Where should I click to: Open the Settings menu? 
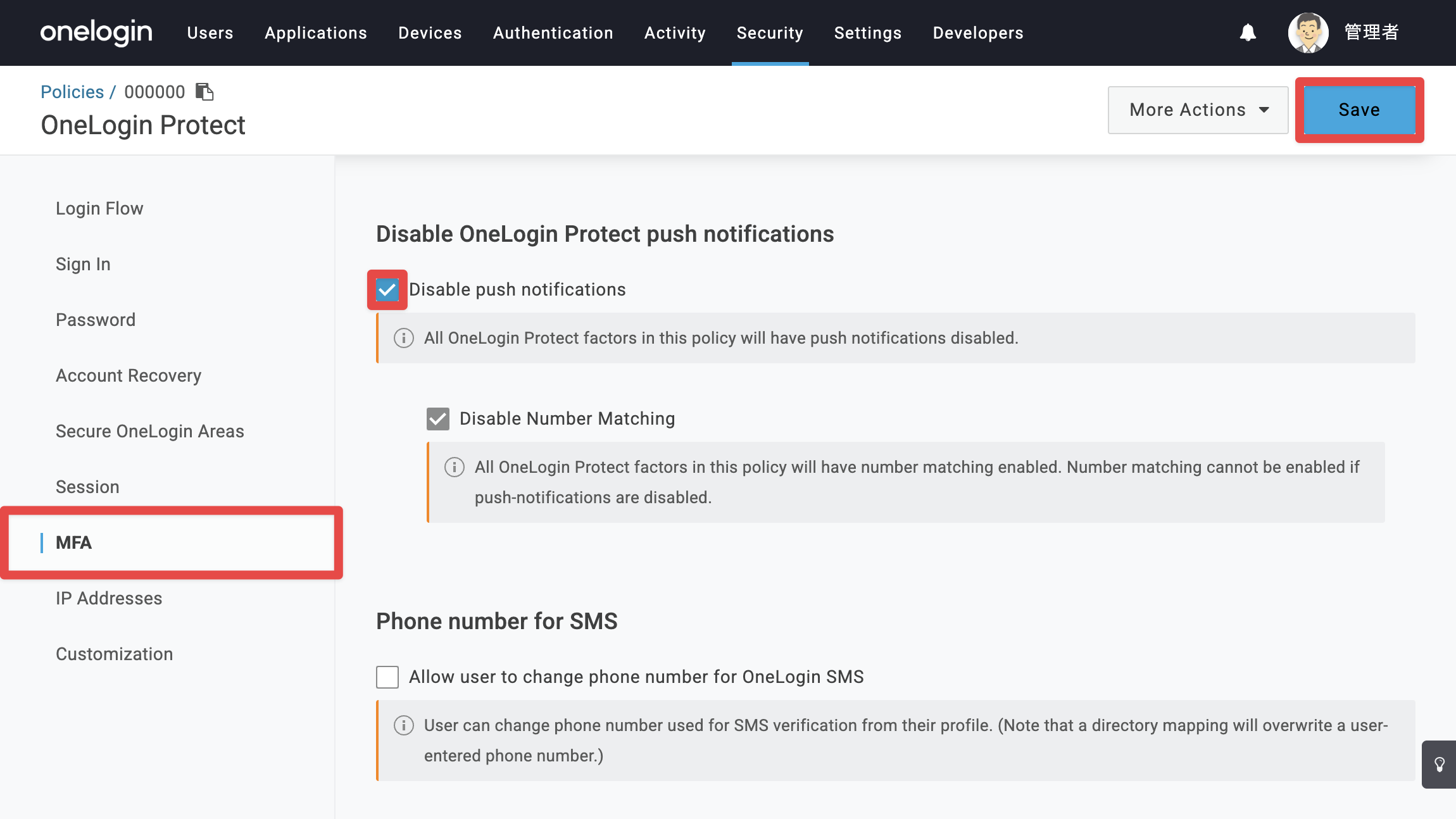point(868,33)
